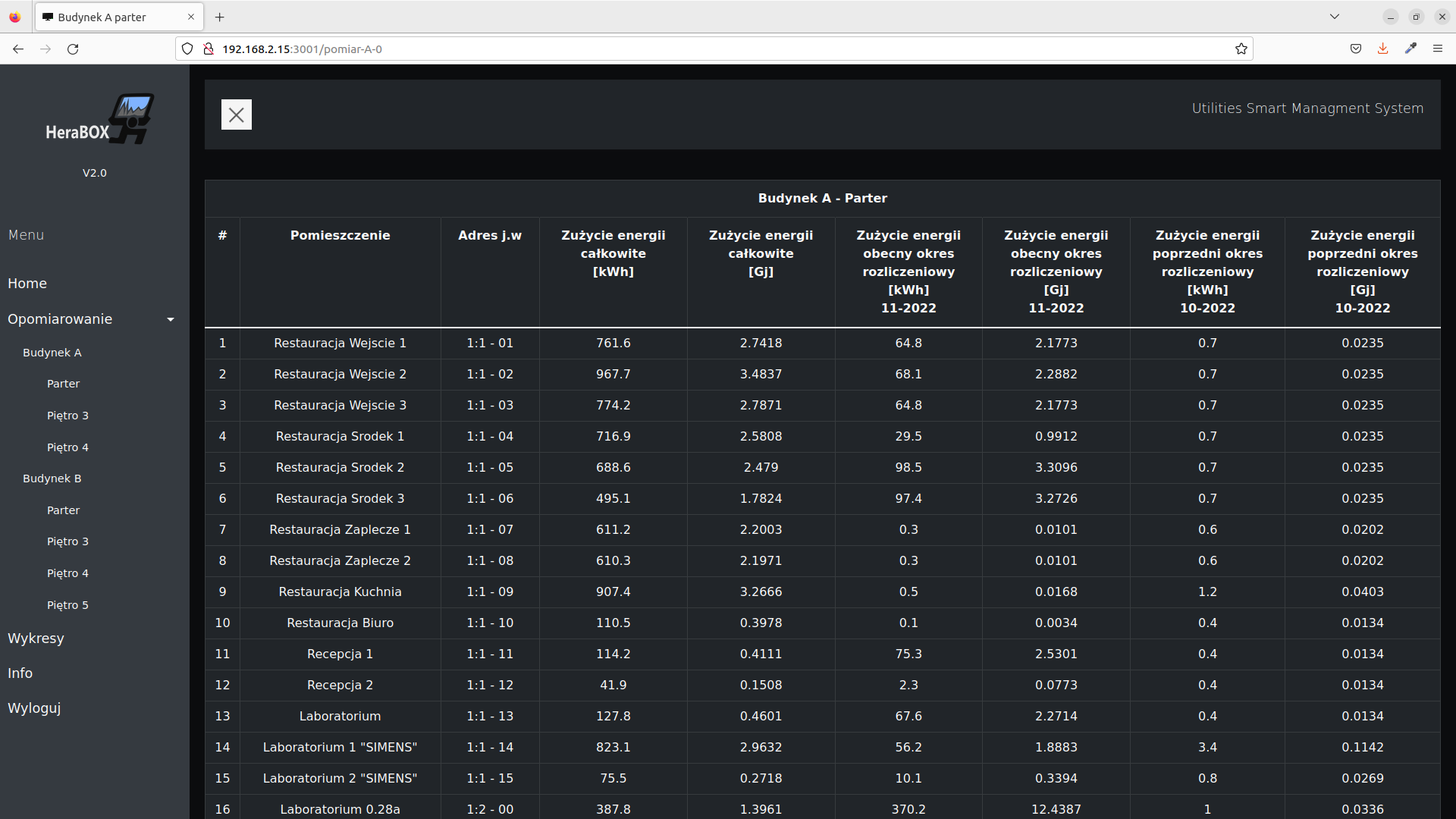This screenshot has height=819, width=1456.
Task: Click the browser address bar
Action: pos(713,49)
